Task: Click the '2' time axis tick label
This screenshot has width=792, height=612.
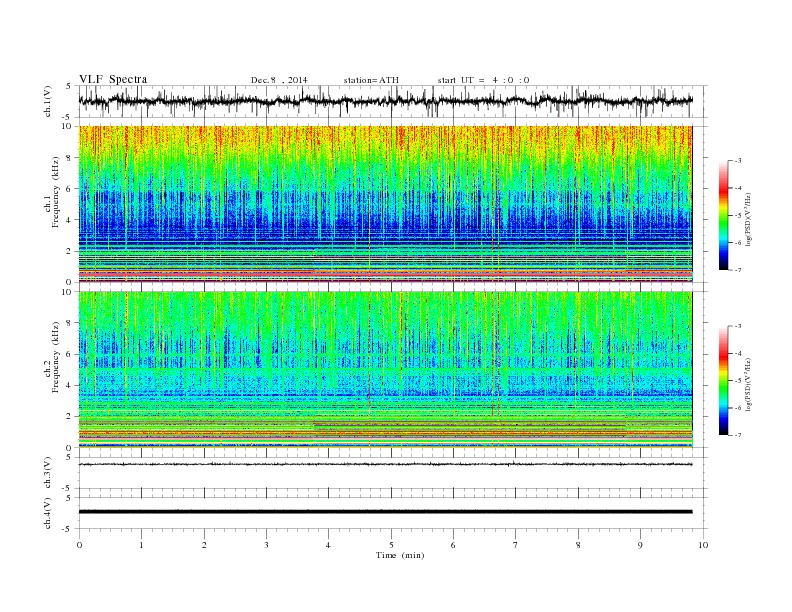Action: tap(204, 545)
